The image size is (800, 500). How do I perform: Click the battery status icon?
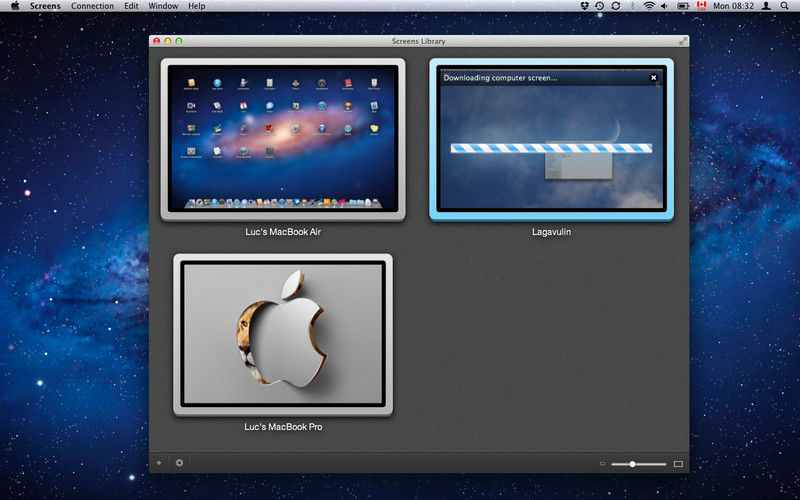[683, 6]
